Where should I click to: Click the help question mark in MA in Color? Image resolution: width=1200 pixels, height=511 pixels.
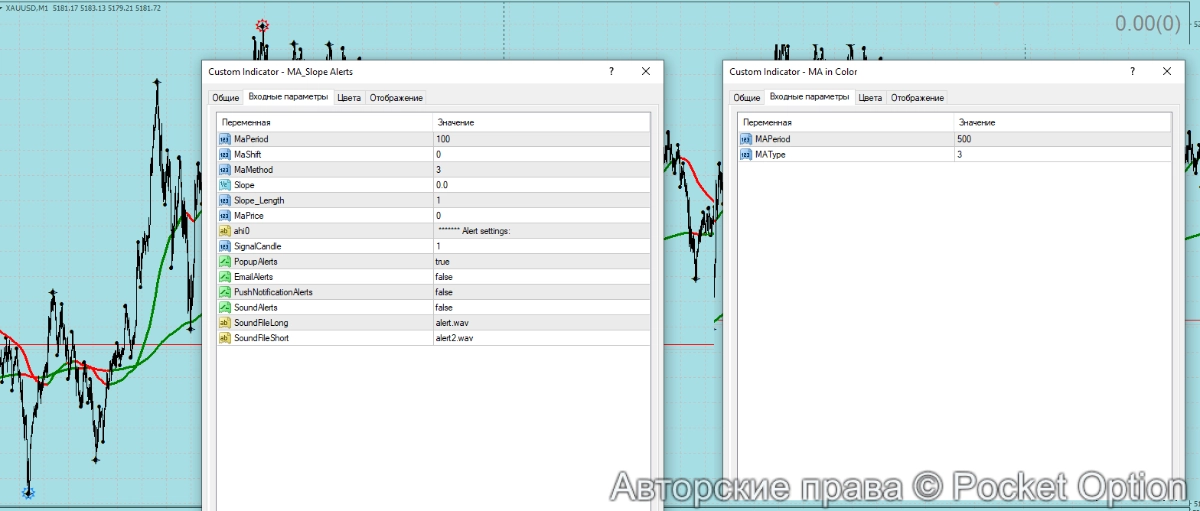point(1132,72)
